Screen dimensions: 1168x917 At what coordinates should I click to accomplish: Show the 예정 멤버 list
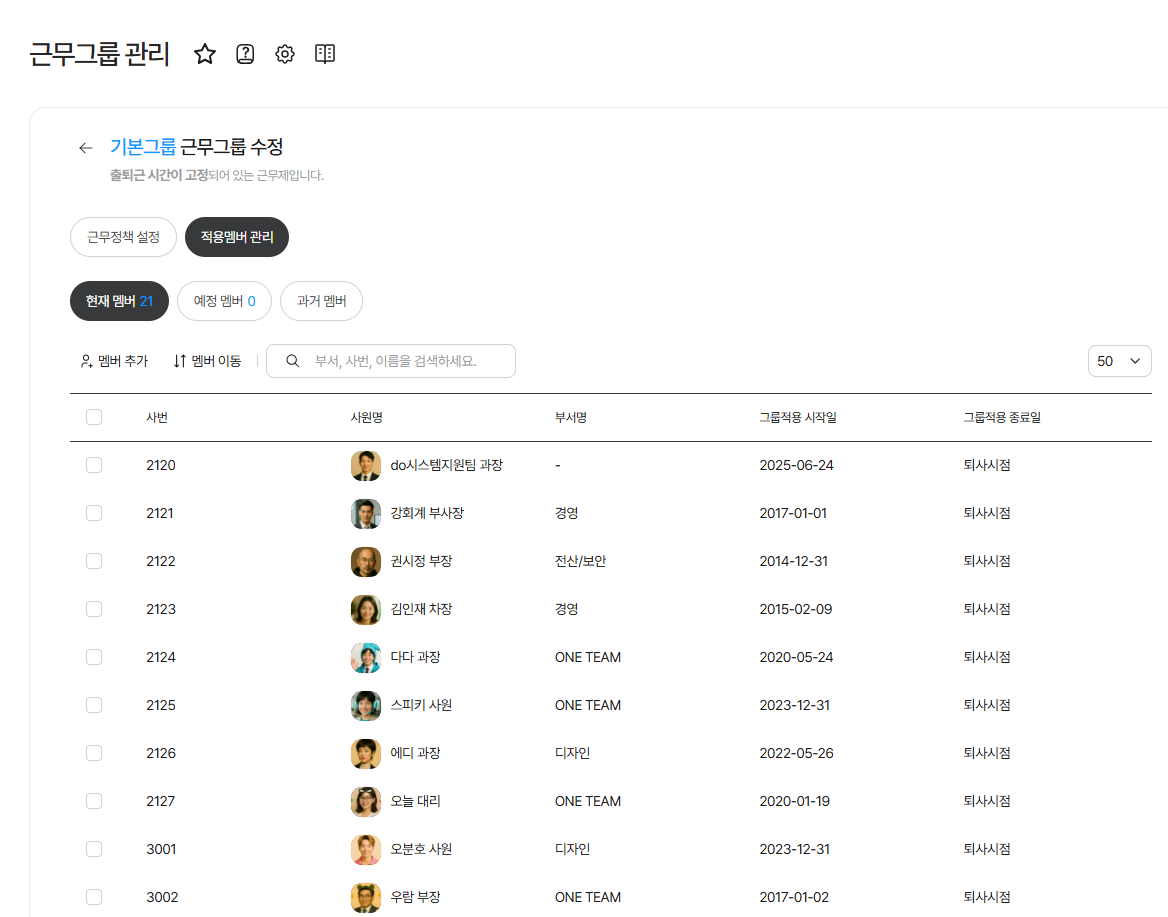pos(224,301)
